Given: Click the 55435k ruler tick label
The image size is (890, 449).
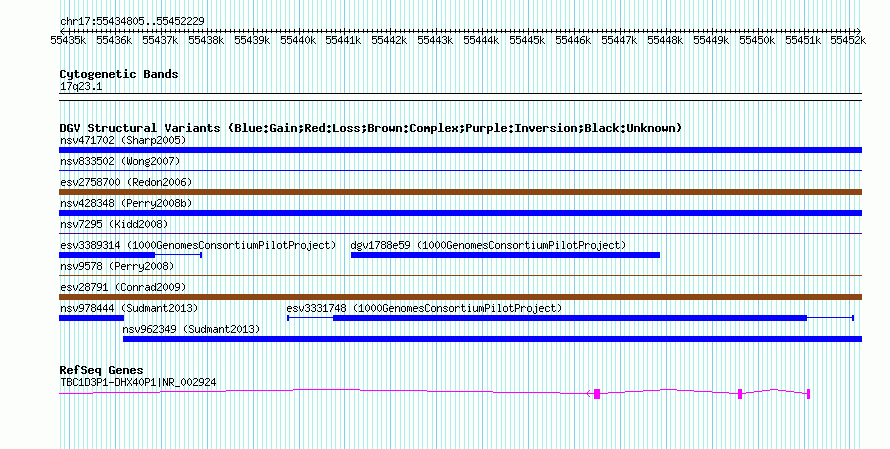Looking at the screenshot, I should (x=68, y=40).
